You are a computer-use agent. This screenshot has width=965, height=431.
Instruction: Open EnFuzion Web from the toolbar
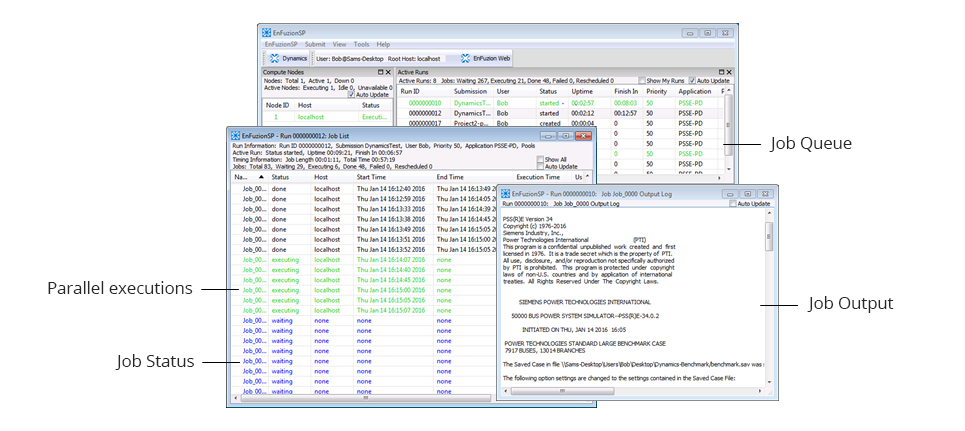tap(485, 58)
